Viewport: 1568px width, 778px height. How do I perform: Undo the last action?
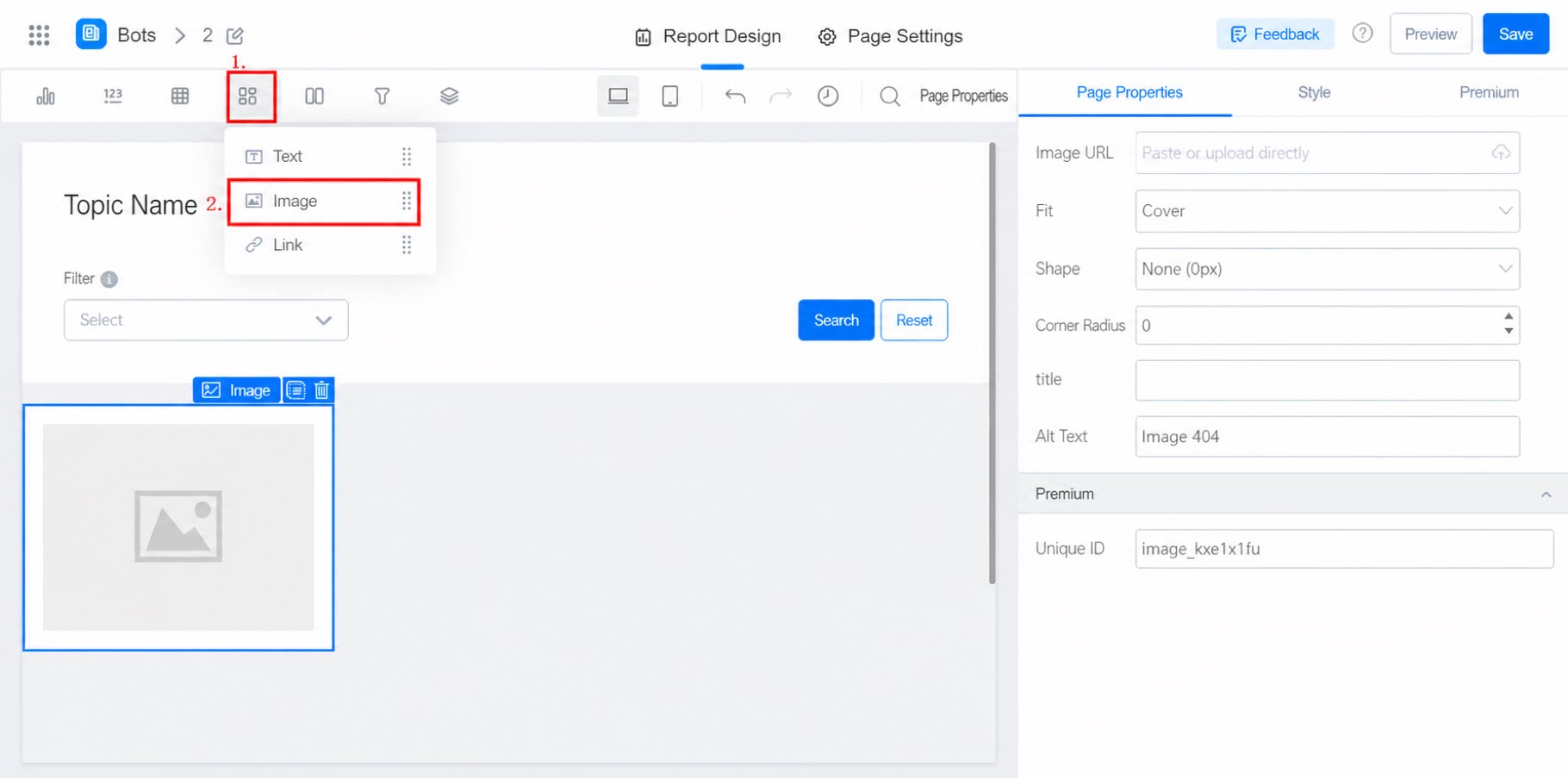[x=735, y=96]
